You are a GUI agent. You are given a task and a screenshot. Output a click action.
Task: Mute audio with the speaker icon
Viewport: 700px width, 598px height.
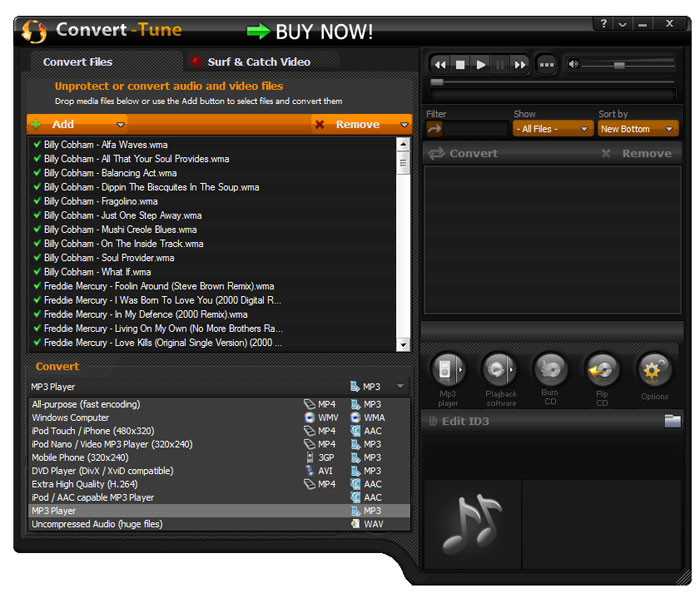tap(573, 65)
